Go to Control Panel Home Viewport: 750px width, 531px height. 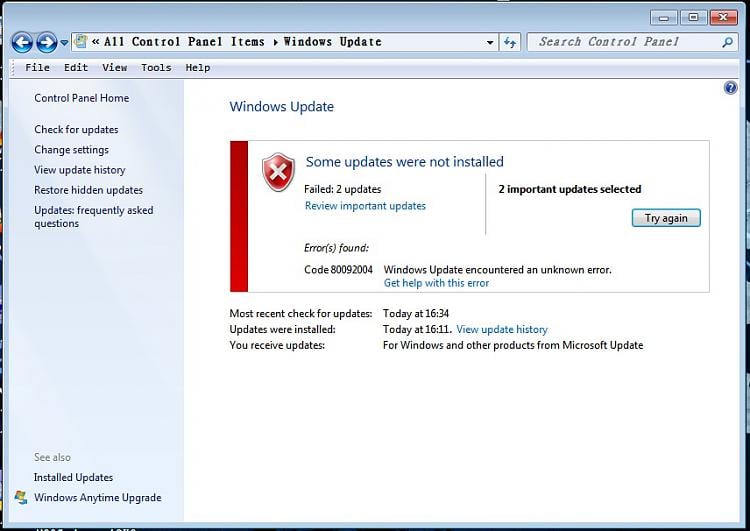tap(82, 98)
